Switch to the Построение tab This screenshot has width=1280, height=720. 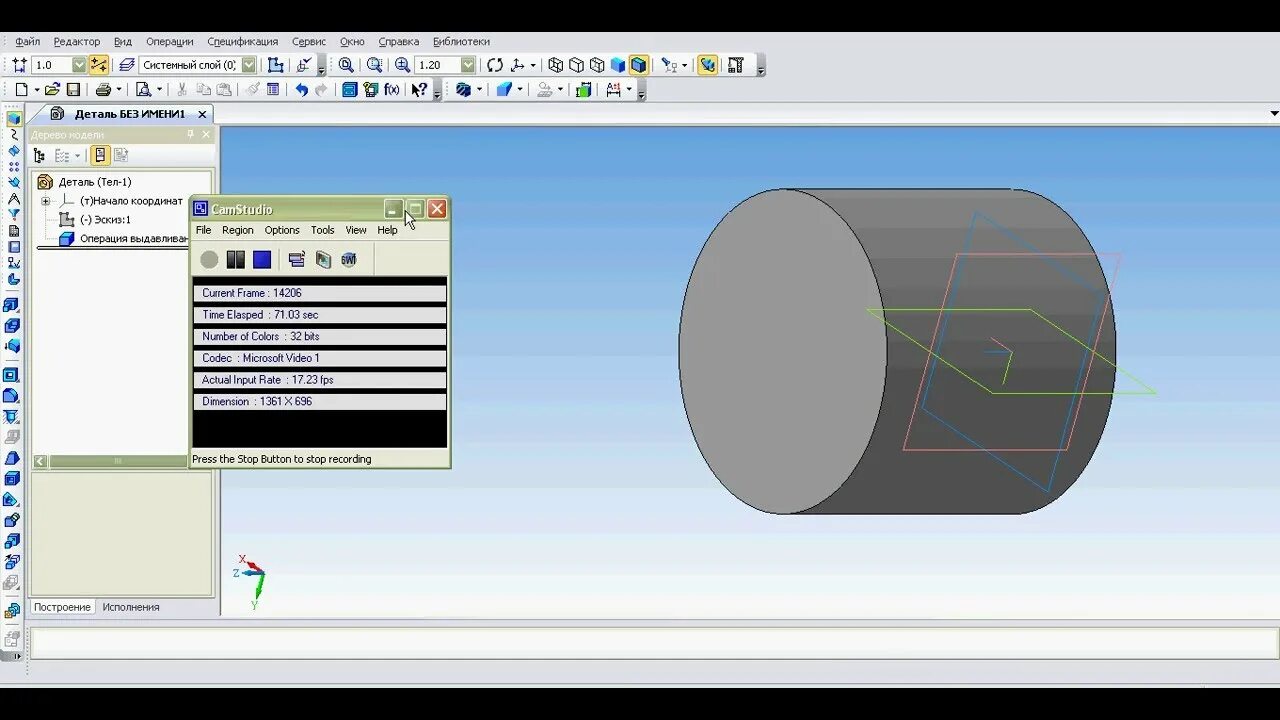(x=62, y=607)
